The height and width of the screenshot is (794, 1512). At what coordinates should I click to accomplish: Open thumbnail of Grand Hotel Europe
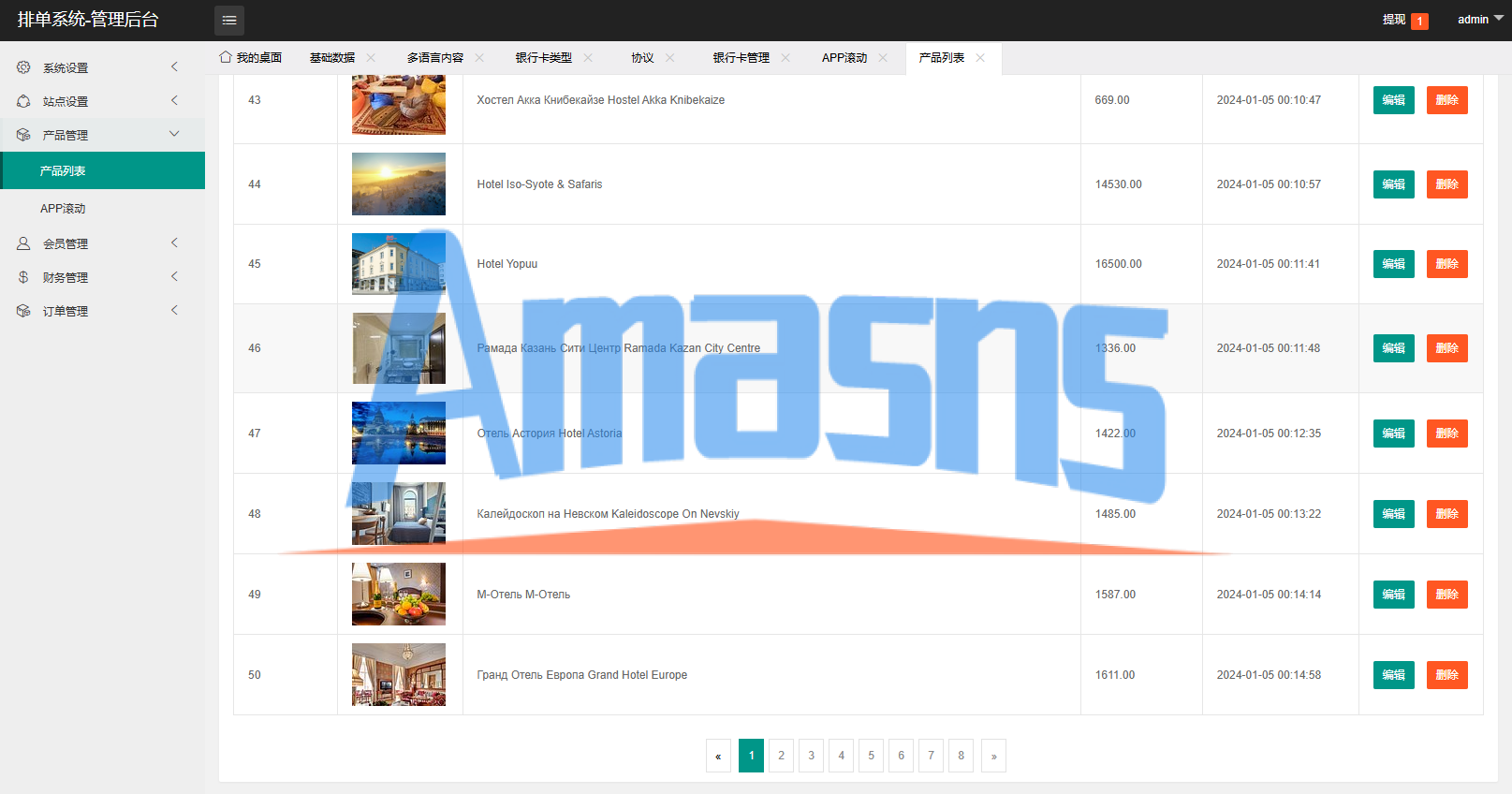(399, 674)
